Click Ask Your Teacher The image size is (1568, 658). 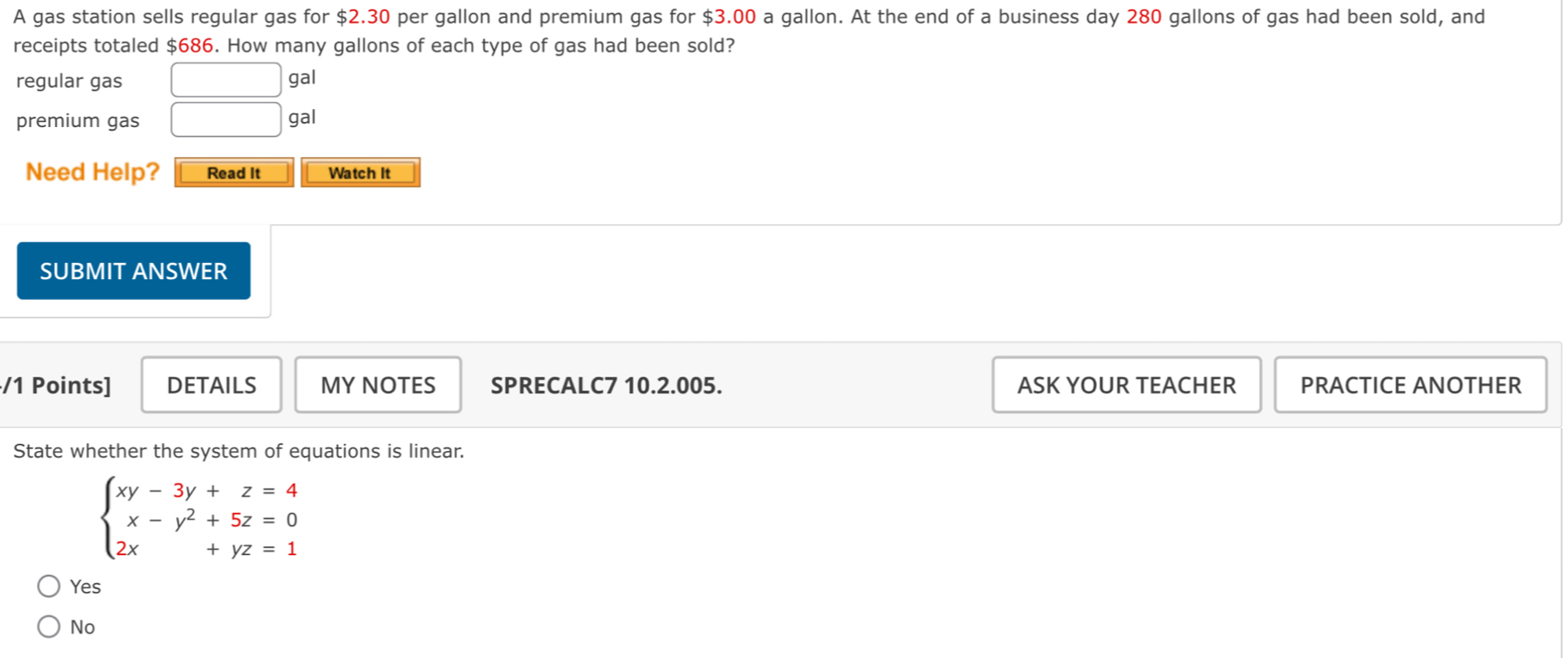click(1127, 385)
